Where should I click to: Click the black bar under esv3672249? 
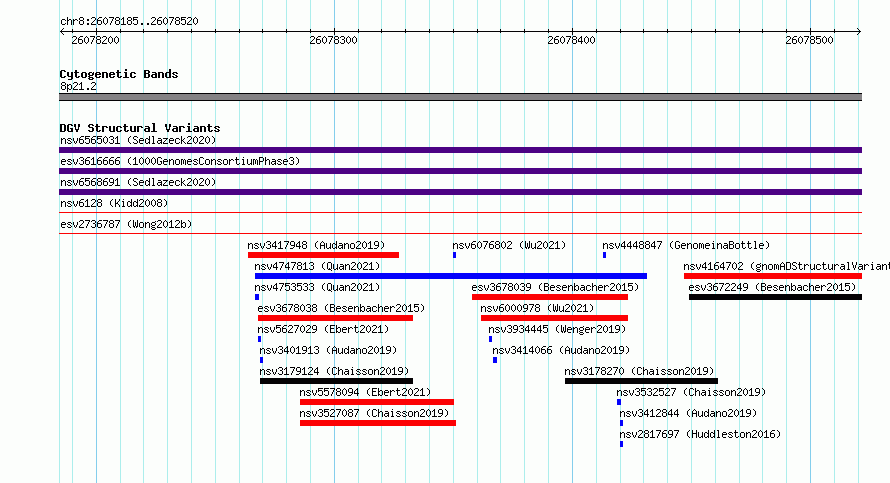tap(775, 297)
